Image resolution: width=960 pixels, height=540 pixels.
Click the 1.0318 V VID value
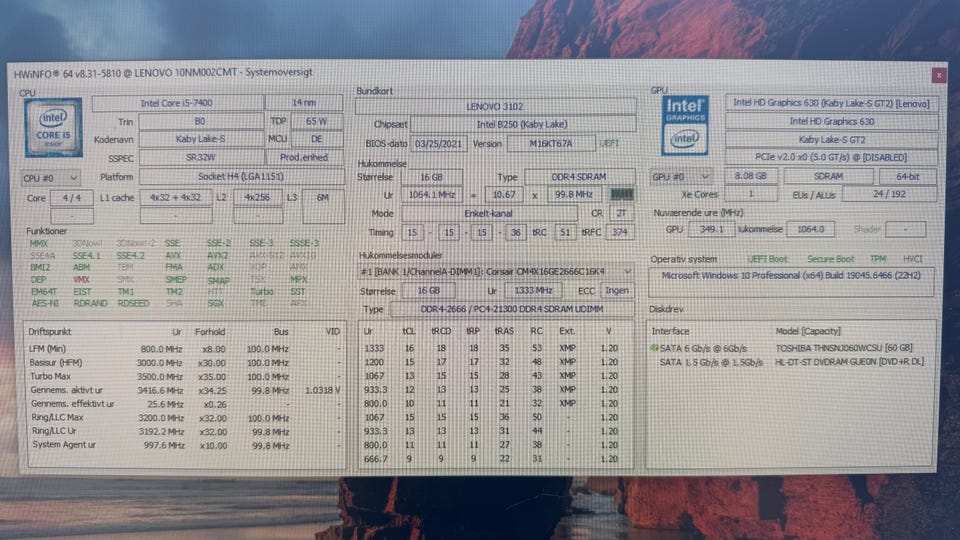(x=322, y=390)
